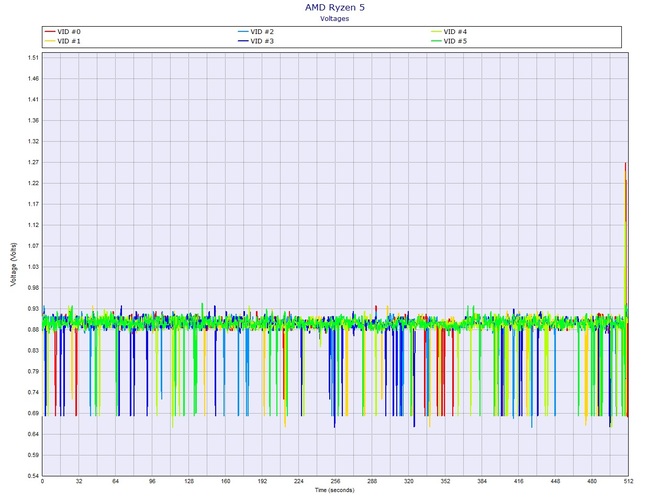Click the 0.54 voltage axis value

click(34, 476)
